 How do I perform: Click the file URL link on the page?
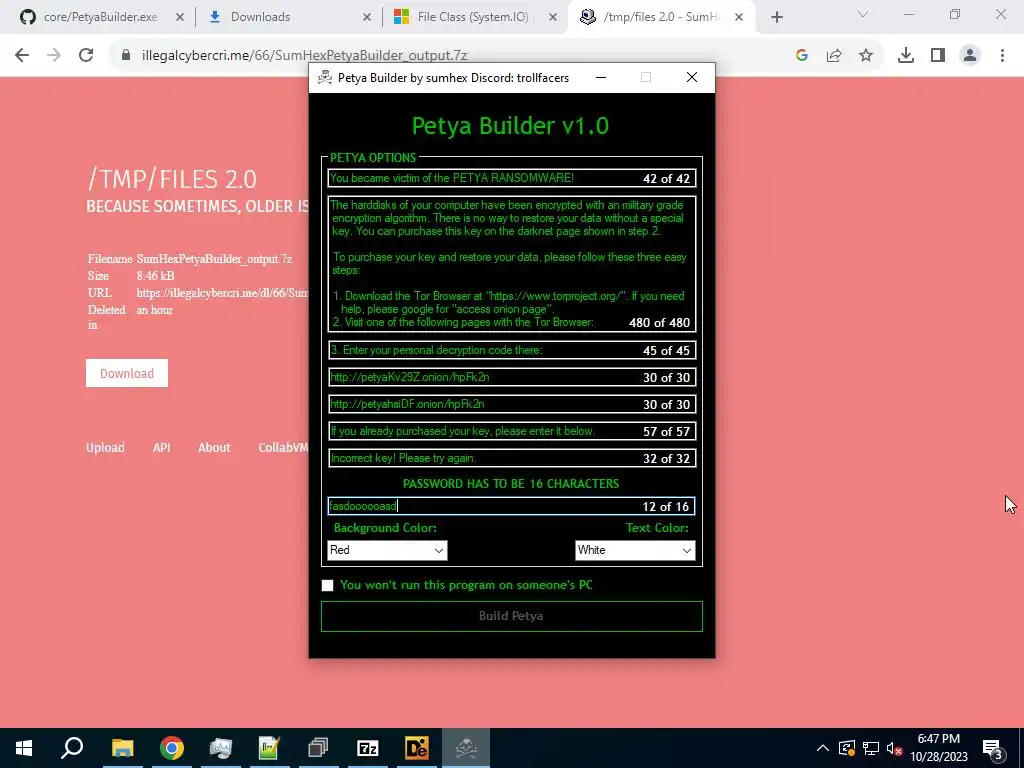(x=222, y=293)
